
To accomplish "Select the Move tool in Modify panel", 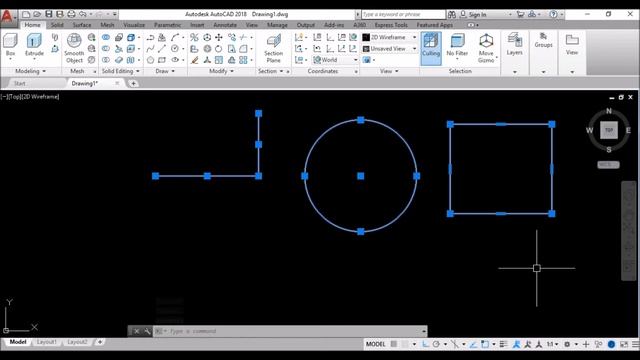I will tap(219, 38).
